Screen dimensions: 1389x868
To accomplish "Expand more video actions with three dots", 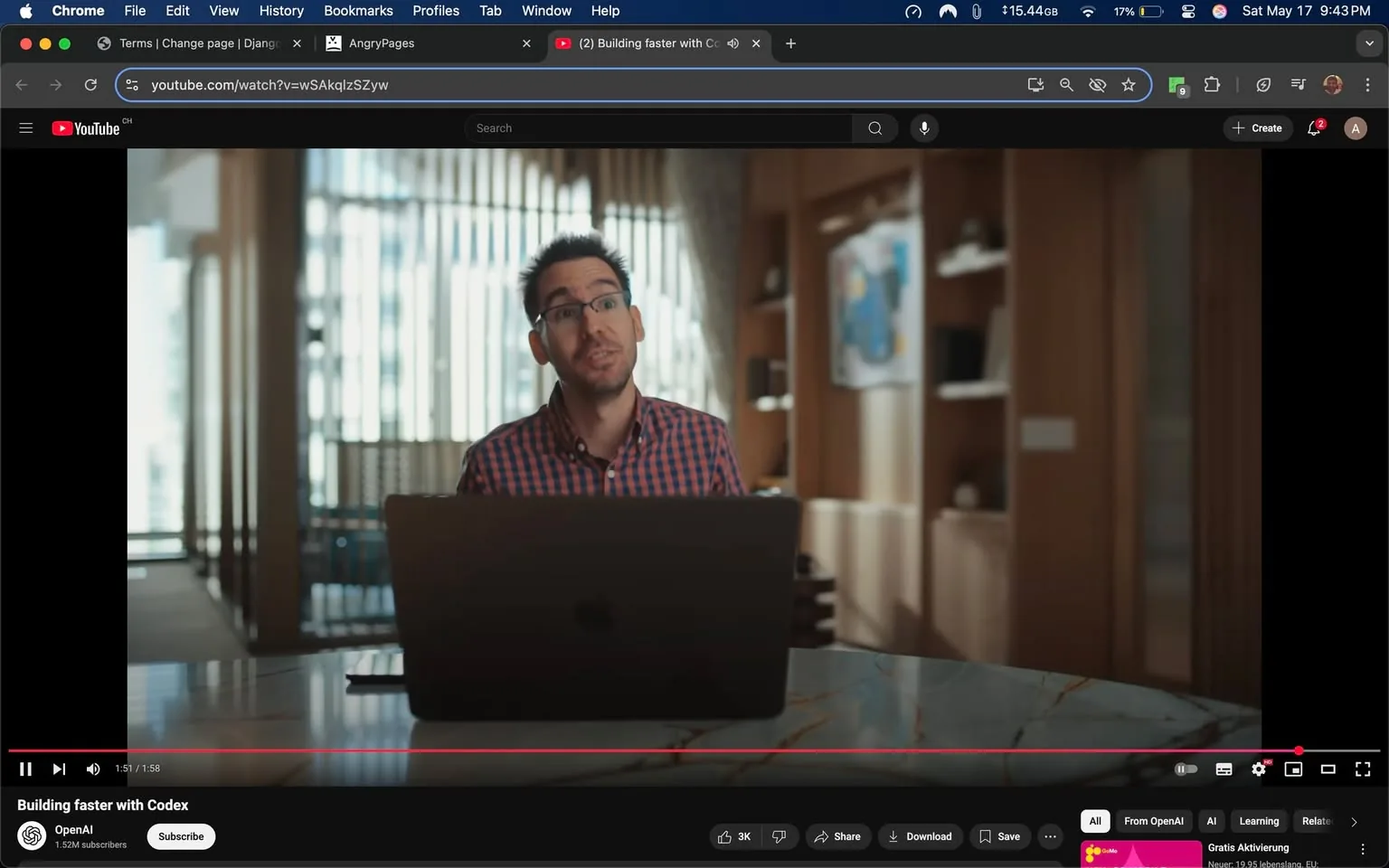I will point(1049,836).
